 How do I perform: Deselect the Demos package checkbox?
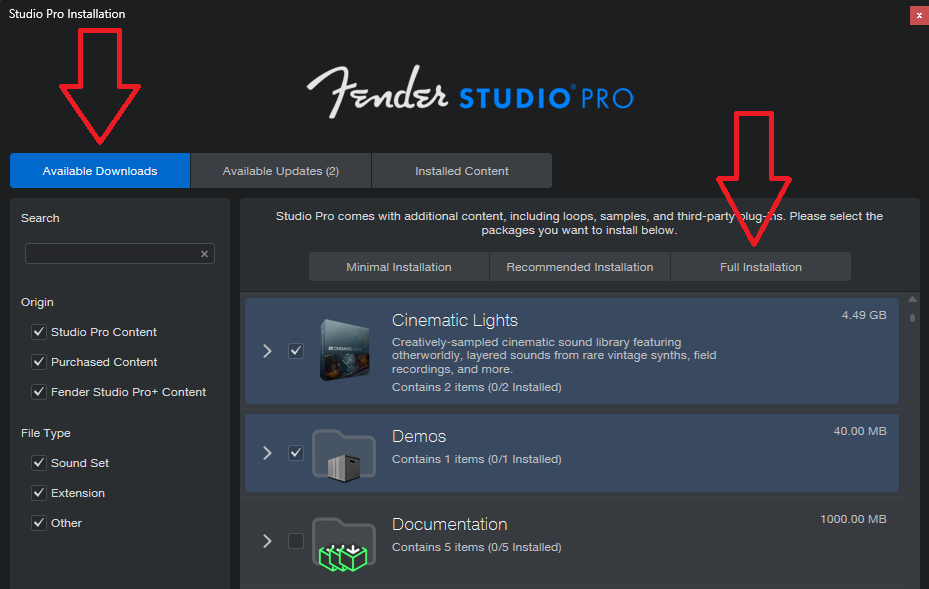click(296, 453)
